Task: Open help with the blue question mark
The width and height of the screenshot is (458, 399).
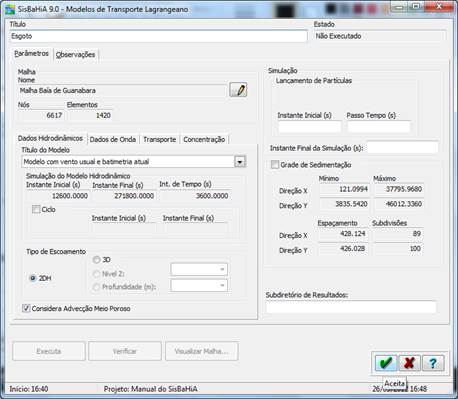Action: (x=433, y=363)
